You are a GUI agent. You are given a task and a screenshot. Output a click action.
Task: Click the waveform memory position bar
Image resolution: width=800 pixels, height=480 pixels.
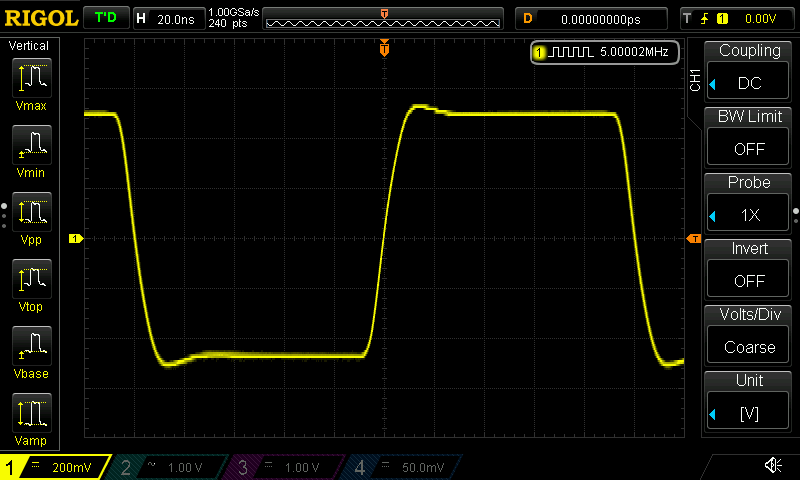click(384, 19)
